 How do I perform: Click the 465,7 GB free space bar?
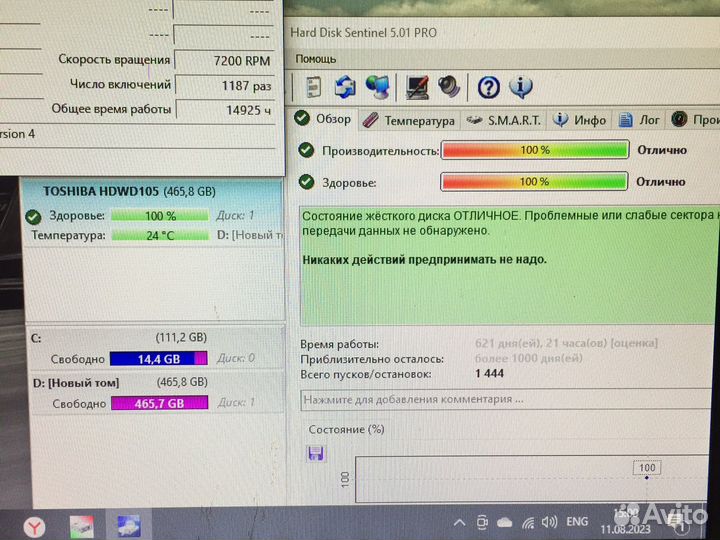point(159,403)
